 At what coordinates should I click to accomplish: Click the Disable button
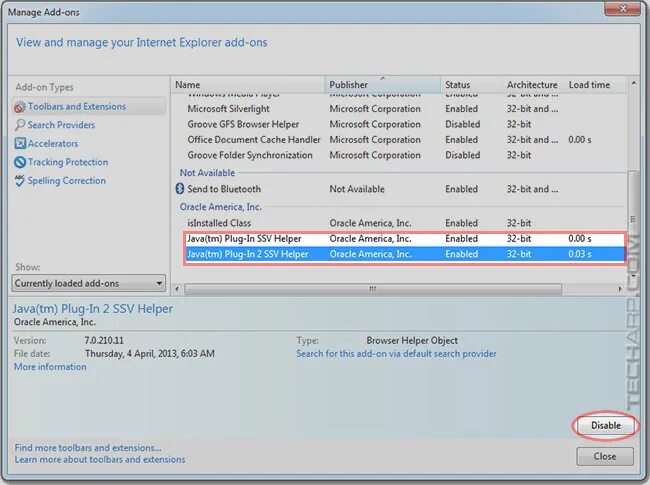pos(605,425)
